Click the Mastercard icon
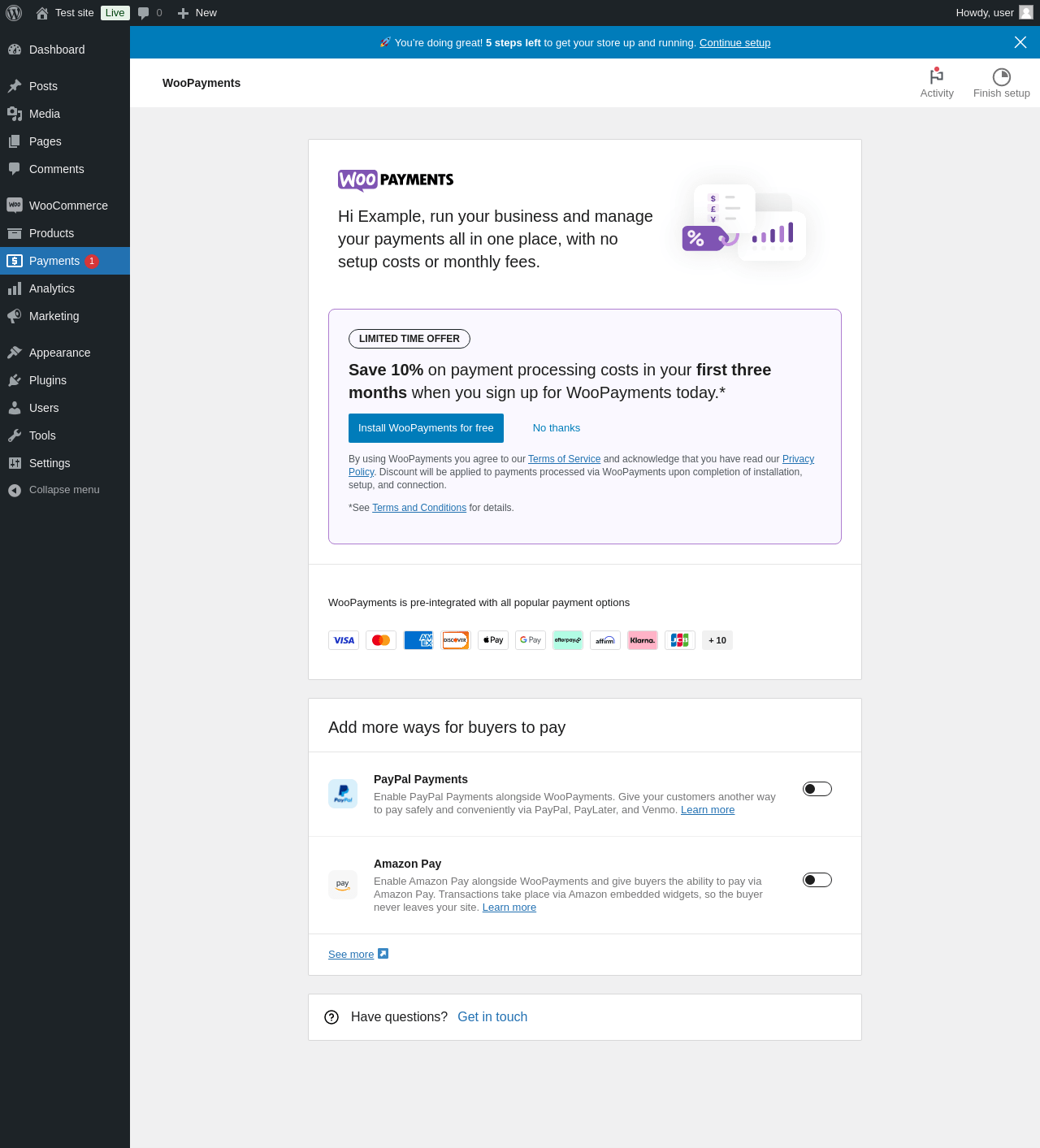 tap(381, 640)
